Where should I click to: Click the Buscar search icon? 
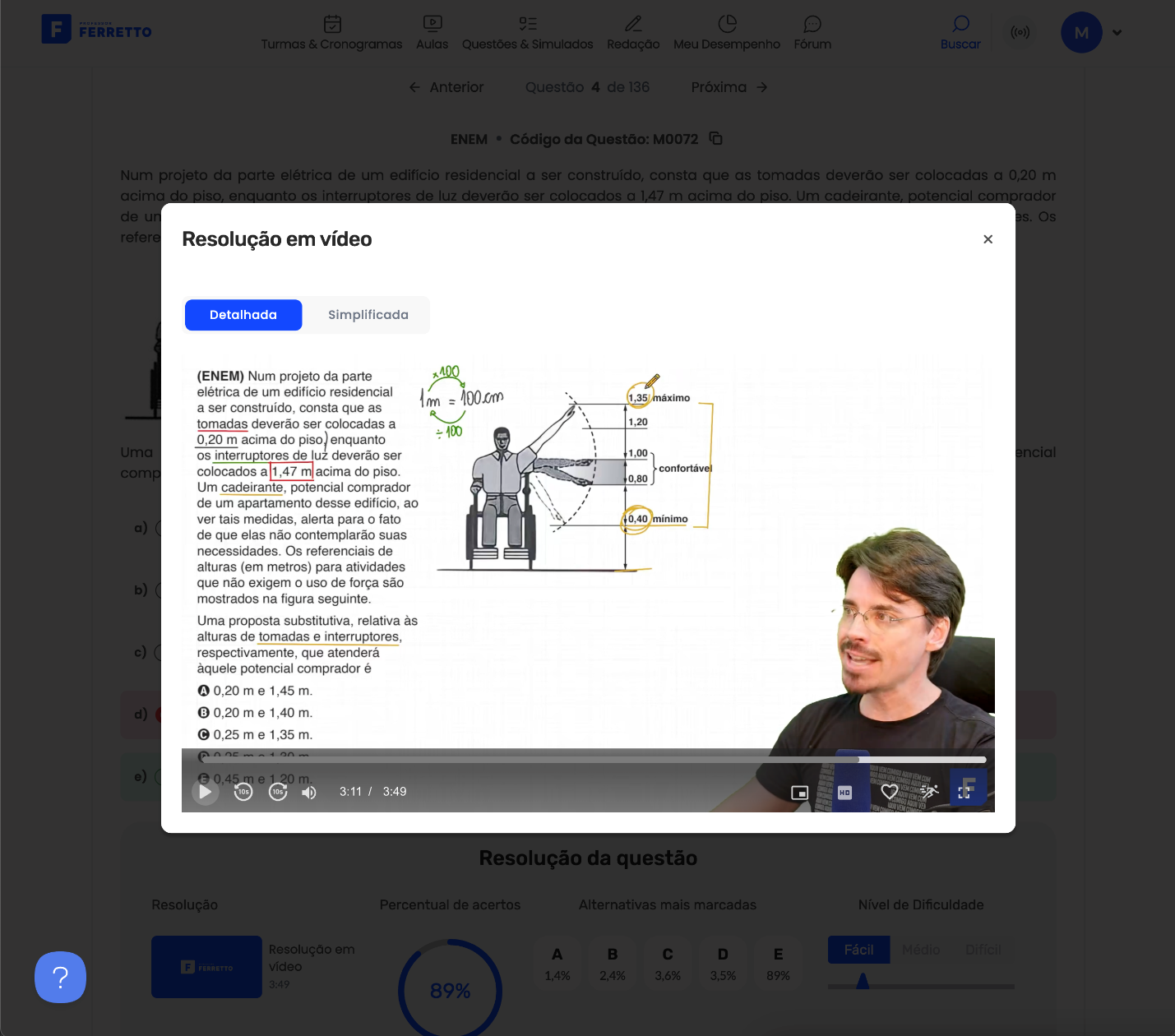tap(960, 33)
